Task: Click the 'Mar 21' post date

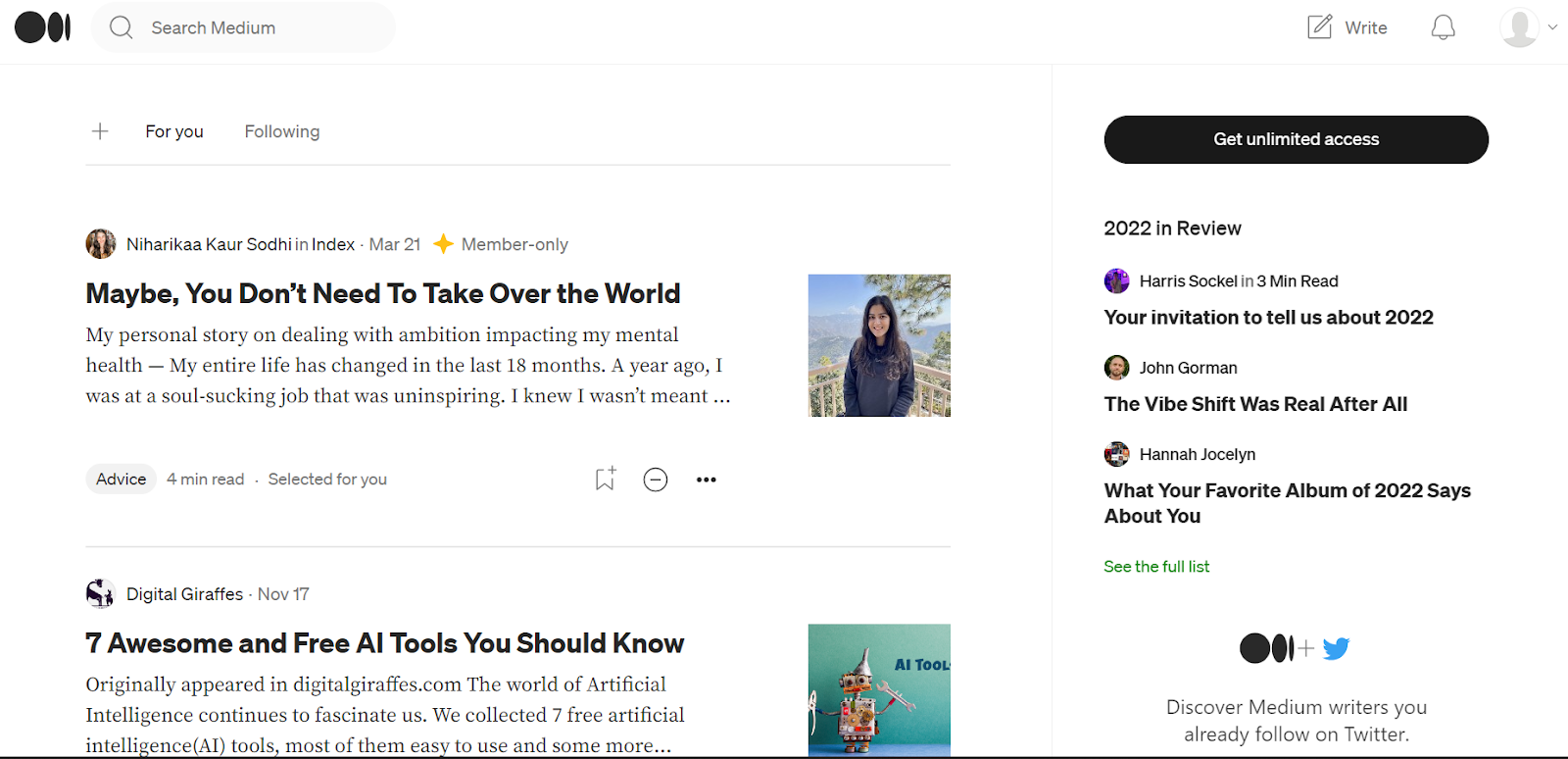Action: (395, 244)
